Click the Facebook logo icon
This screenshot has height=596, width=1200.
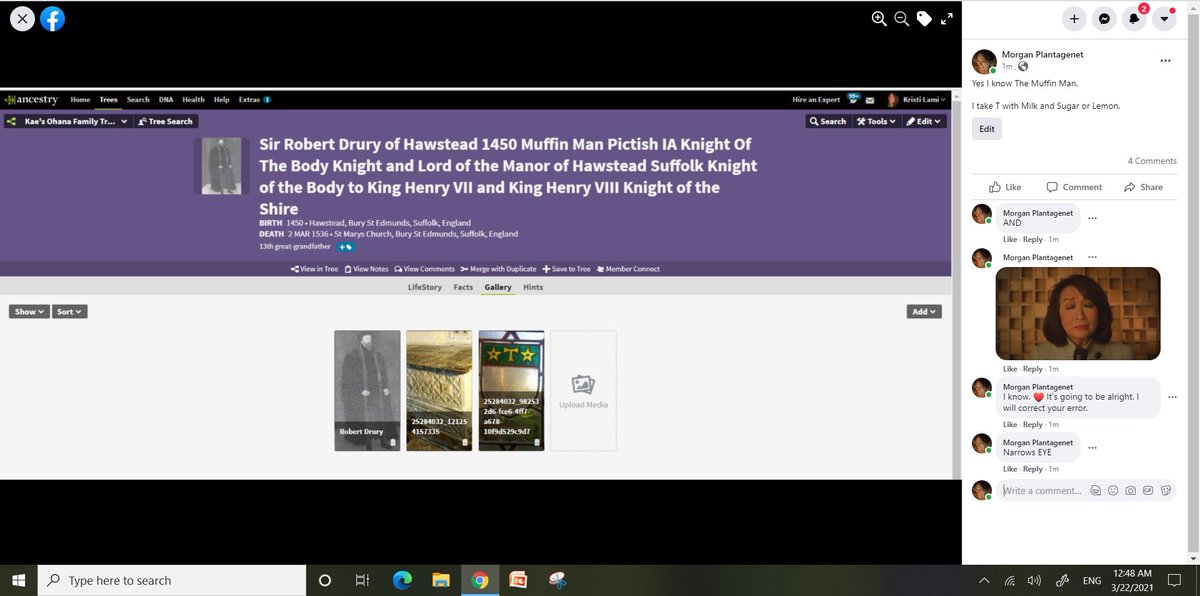[52, 18]
